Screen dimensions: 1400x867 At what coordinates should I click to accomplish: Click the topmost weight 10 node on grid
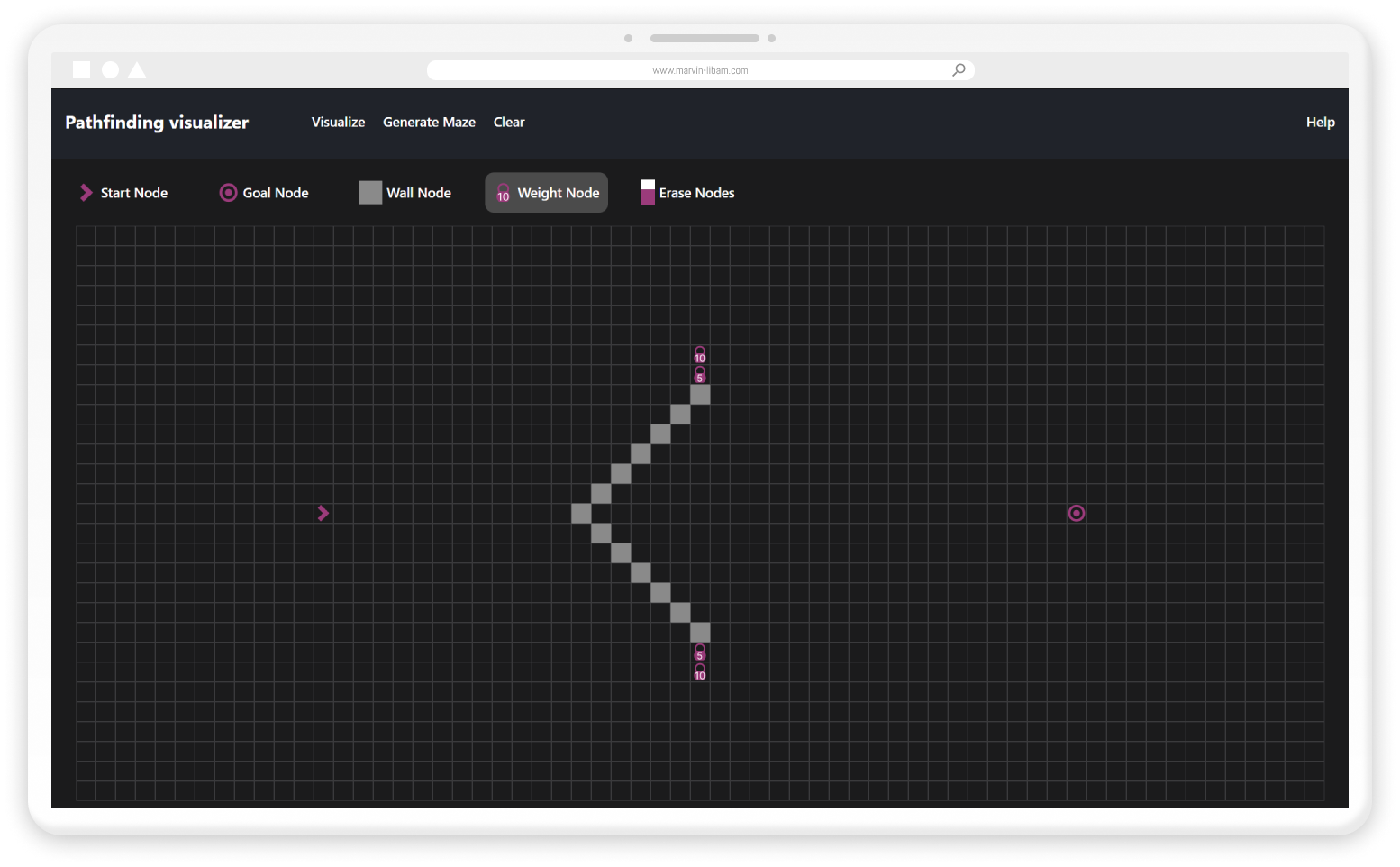tap(700, 355)
